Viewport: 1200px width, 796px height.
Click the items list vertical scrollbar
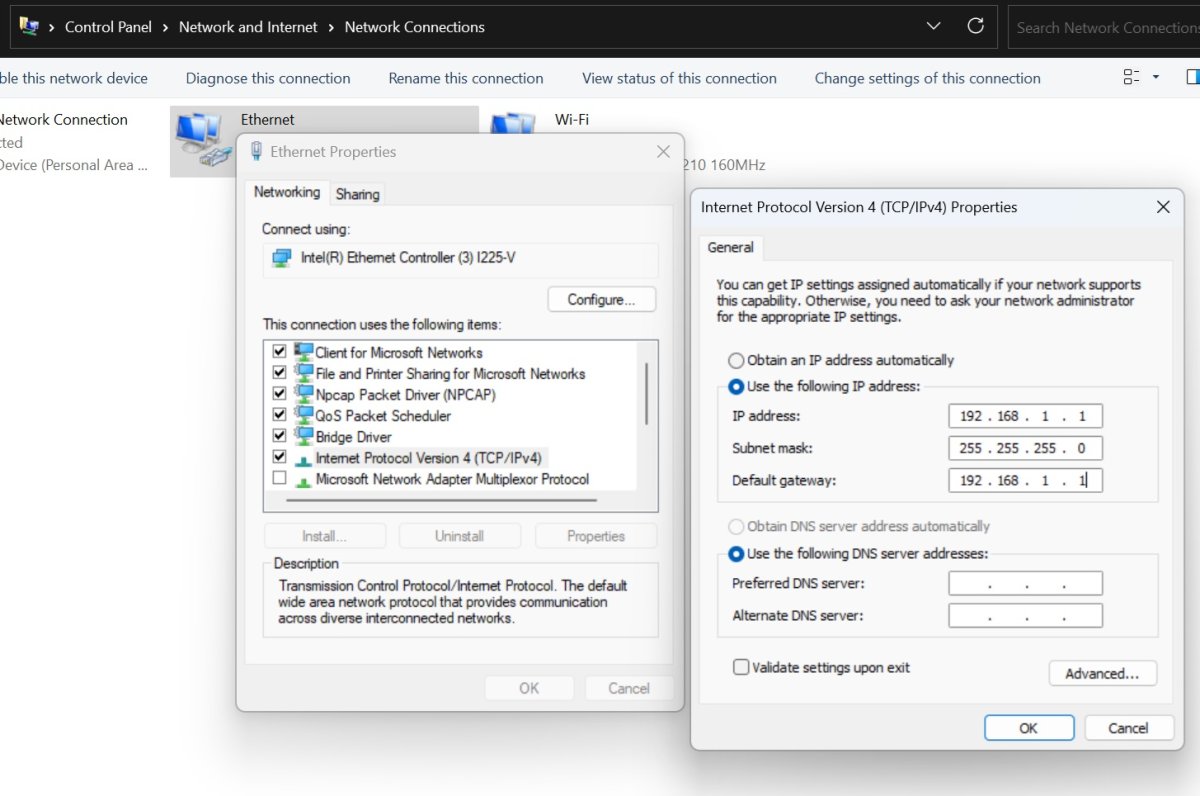pos(647,394)
